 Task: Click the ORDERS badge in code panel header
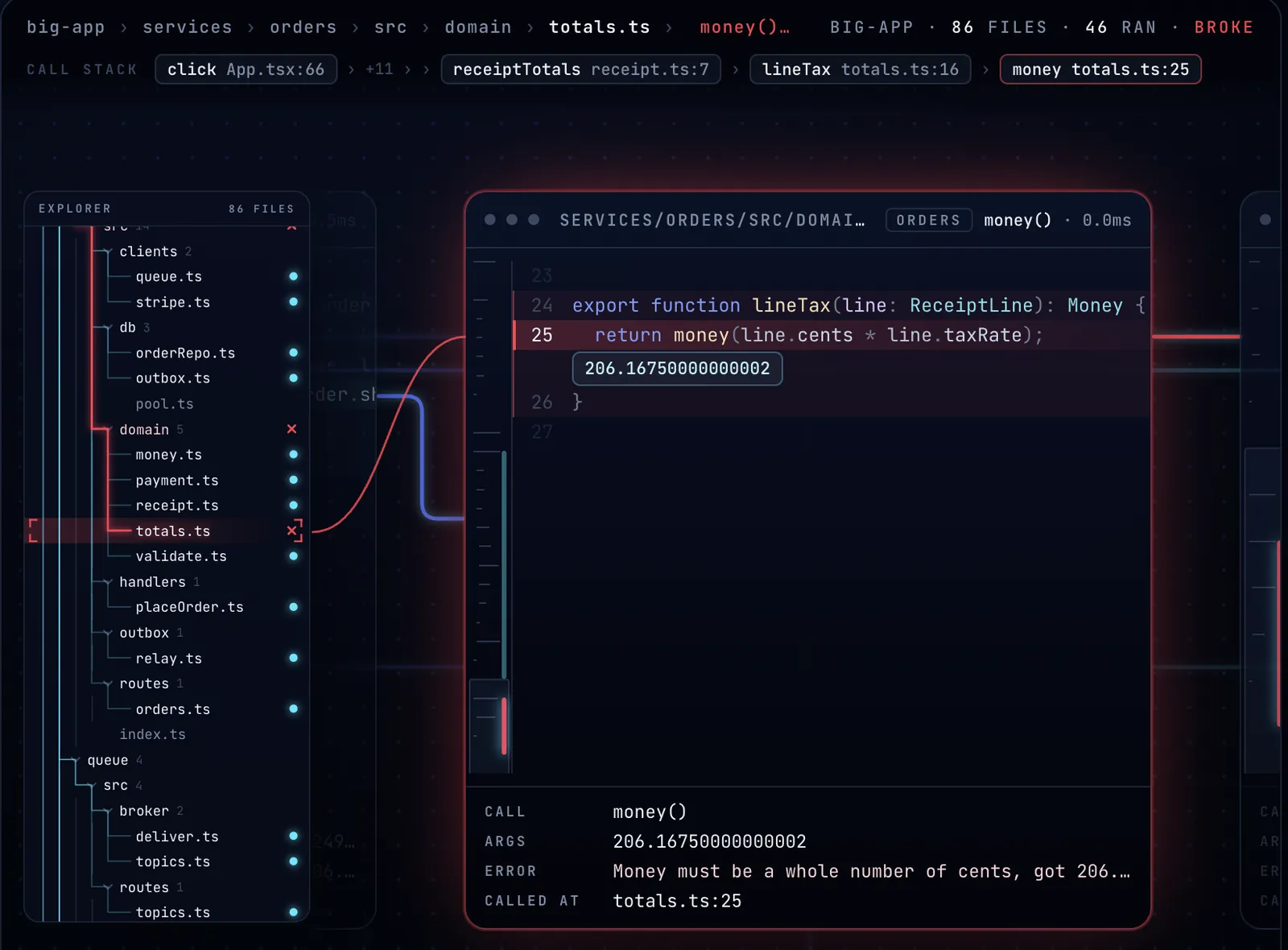[x=928, y=220]
